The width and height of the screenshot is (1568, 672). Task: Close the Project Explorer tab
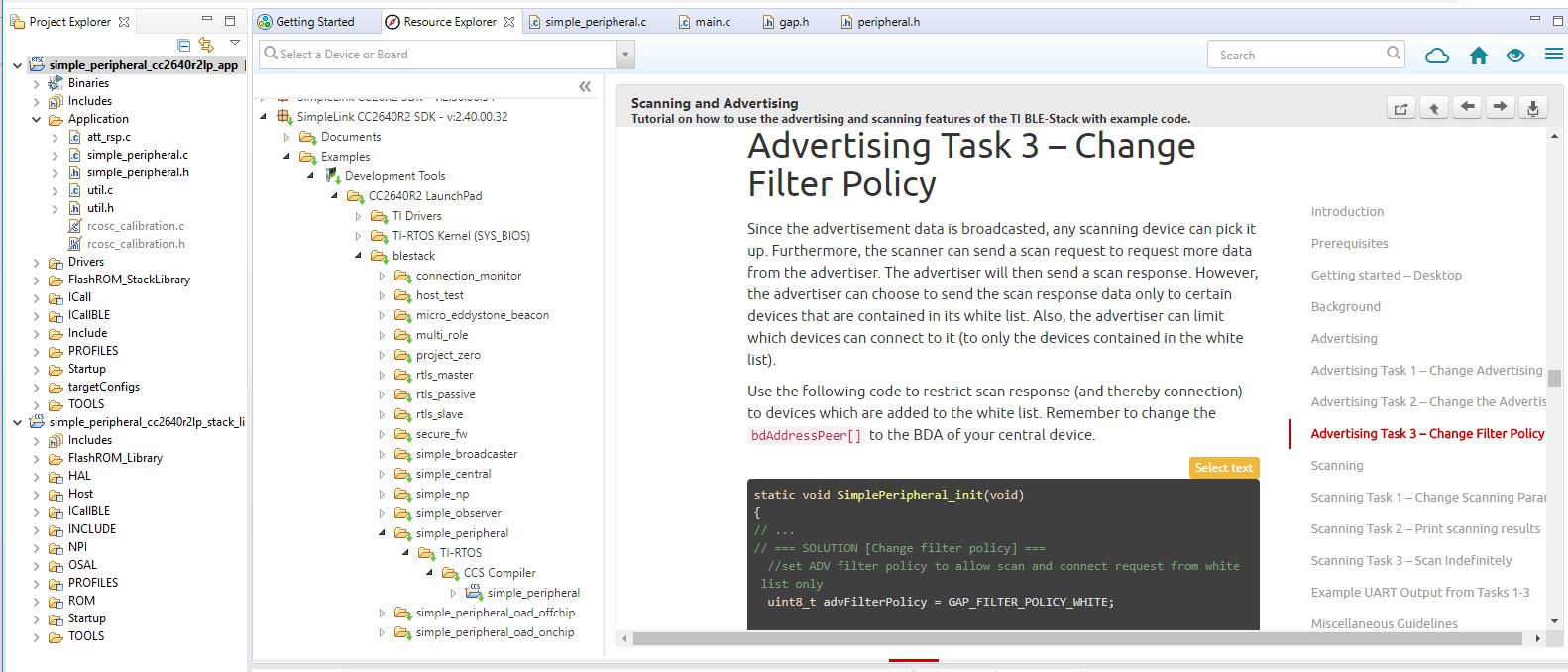click(x=124, y=22)
